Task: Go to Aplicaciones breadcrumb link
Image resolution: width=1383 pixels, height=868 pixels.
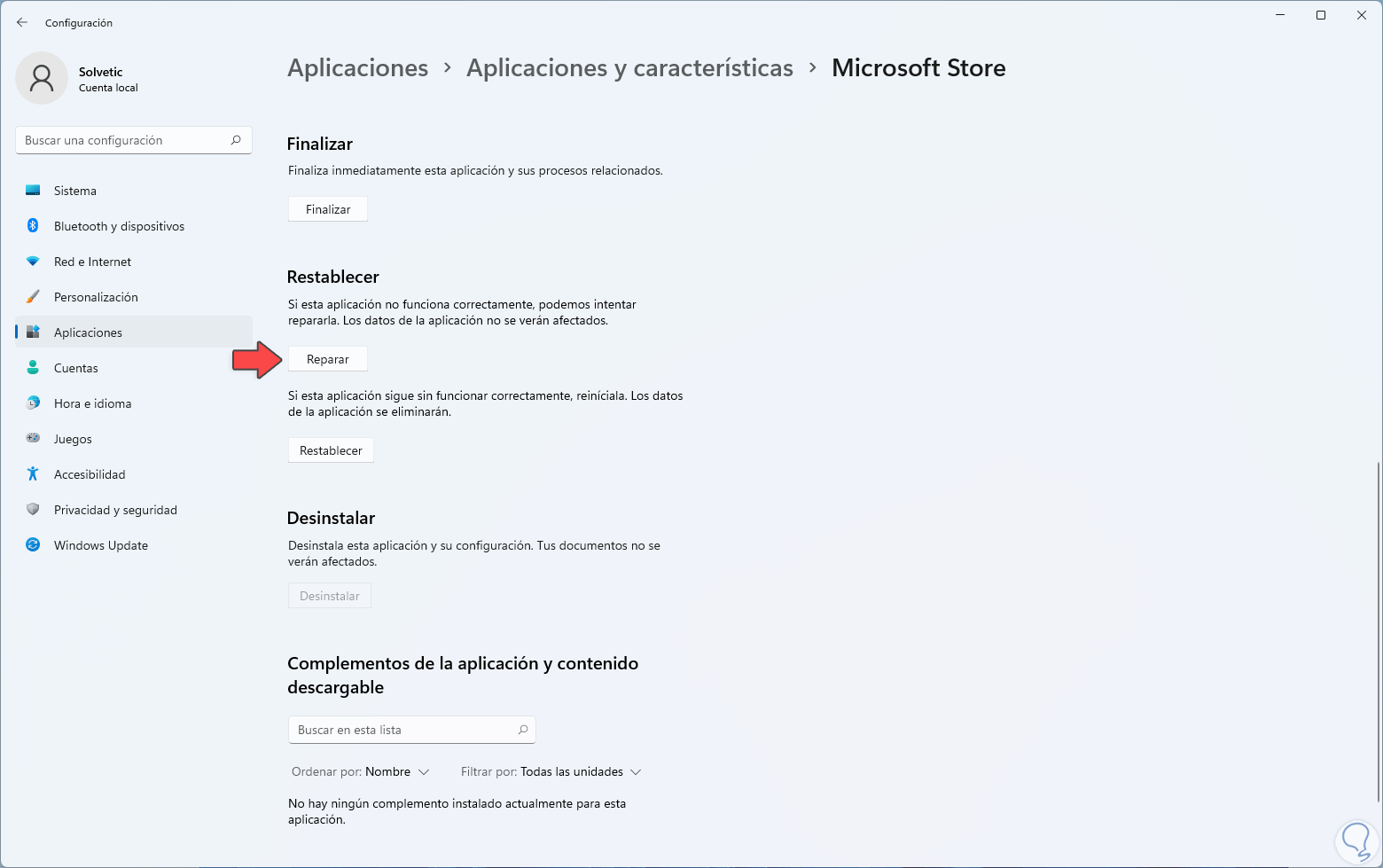Action: coord(358,68)
